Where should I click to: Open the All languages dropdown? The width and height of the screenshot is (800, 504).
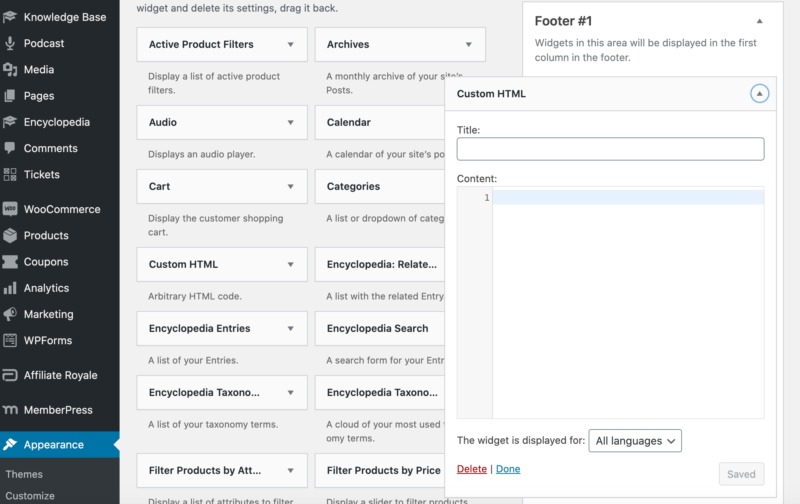pyautogui.click(x=635, y=440)
